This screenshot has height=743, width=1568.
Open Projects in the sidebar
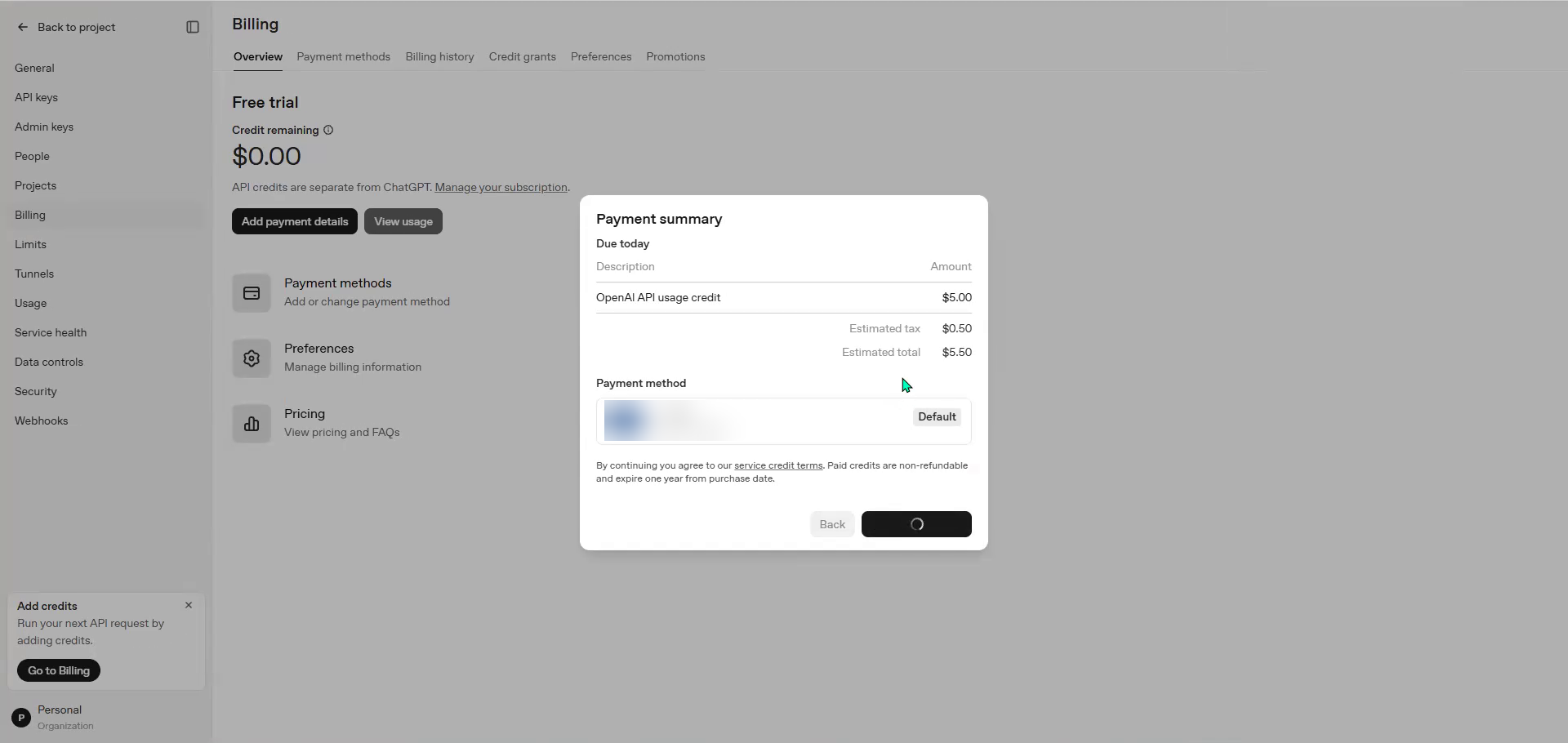(106, 185)
